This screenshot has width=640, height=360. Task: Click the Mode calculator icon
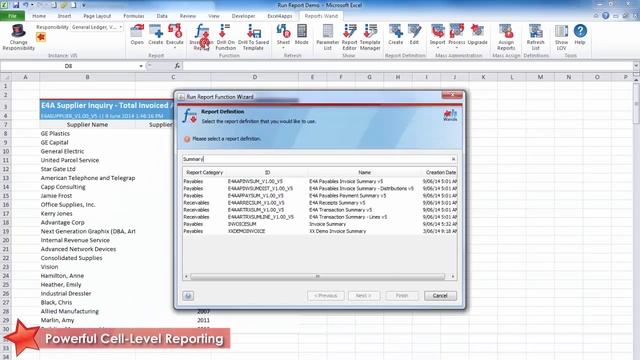302,34
